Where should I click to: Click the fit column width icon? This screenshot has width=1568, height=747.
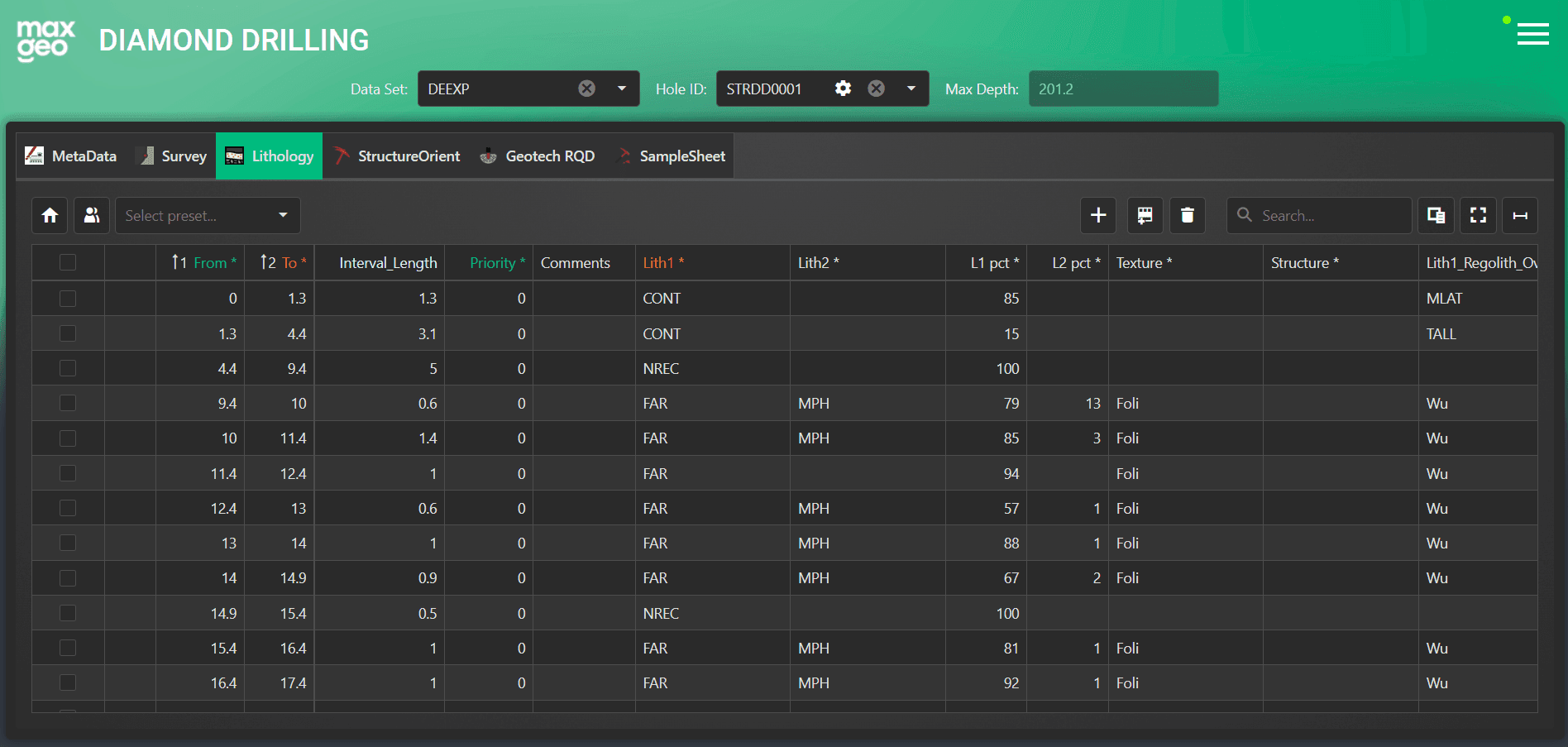pyautogui.click(x=1520, y=215)
